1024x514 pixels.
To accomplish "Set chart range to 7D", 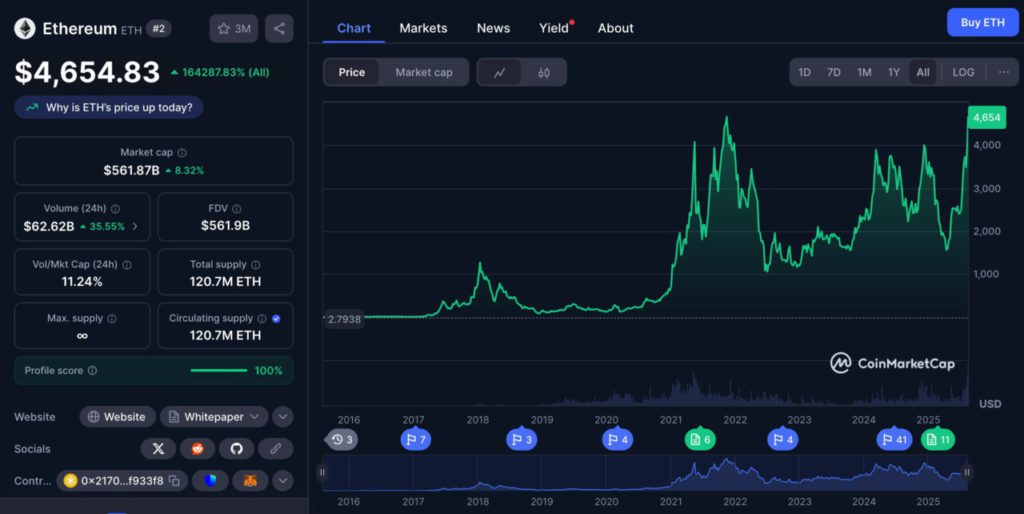I will pos(834,72).
